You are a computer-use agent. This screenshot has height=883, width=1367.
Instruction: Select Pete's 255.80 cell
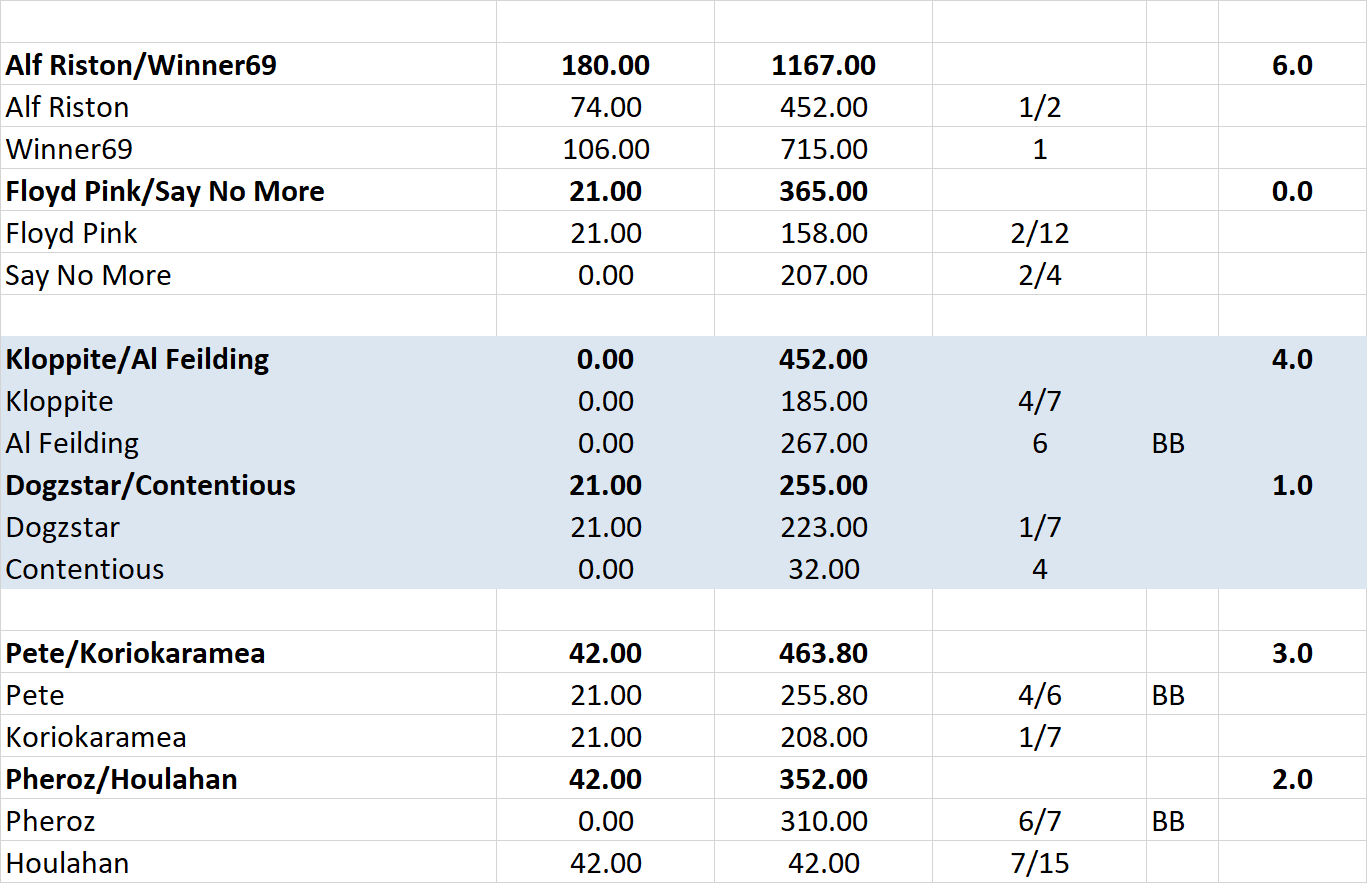coord(823,696)
